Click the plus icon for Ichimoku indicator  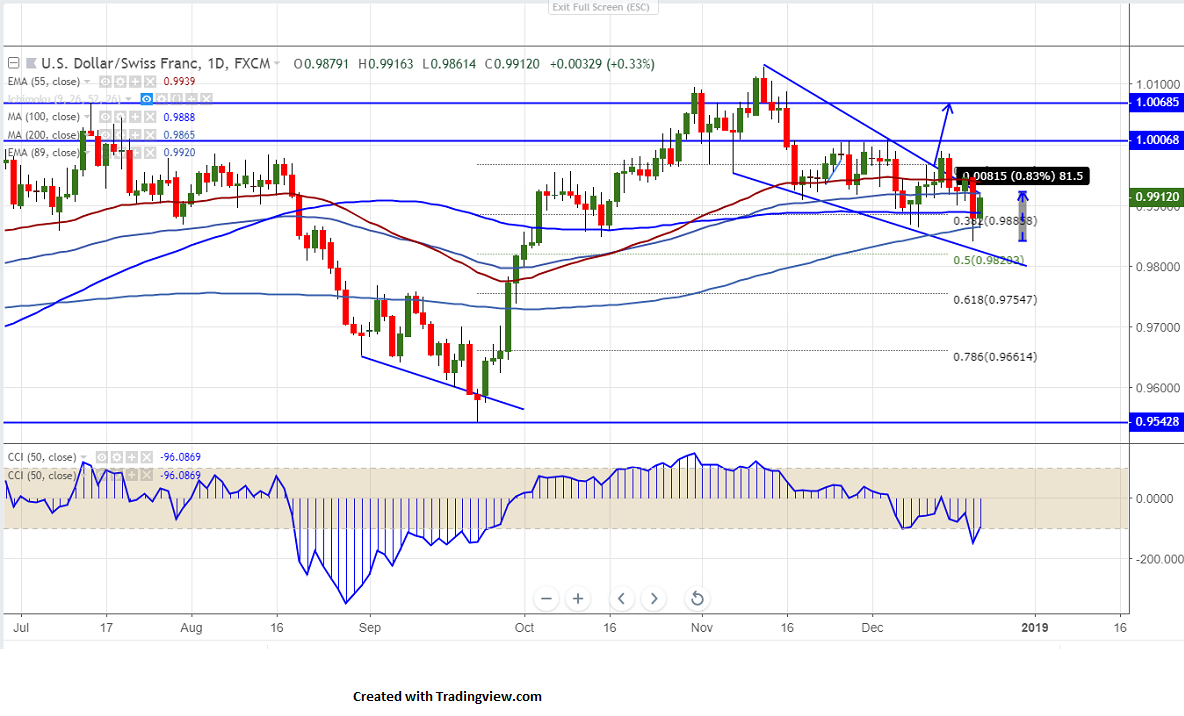click(x=191, y=99)
